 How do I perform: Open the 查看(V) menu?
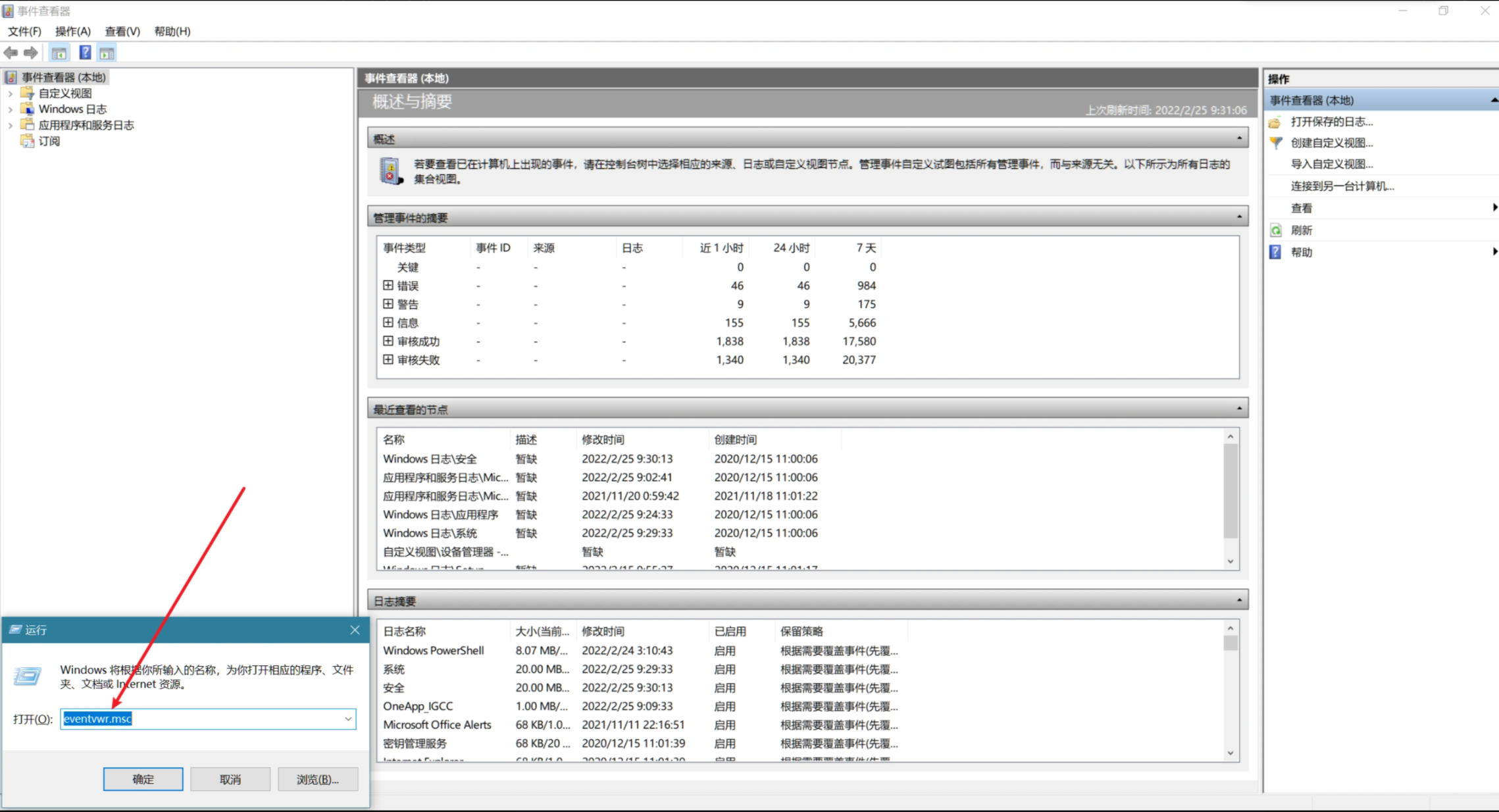pyautogui.click(x=122, y=31)
